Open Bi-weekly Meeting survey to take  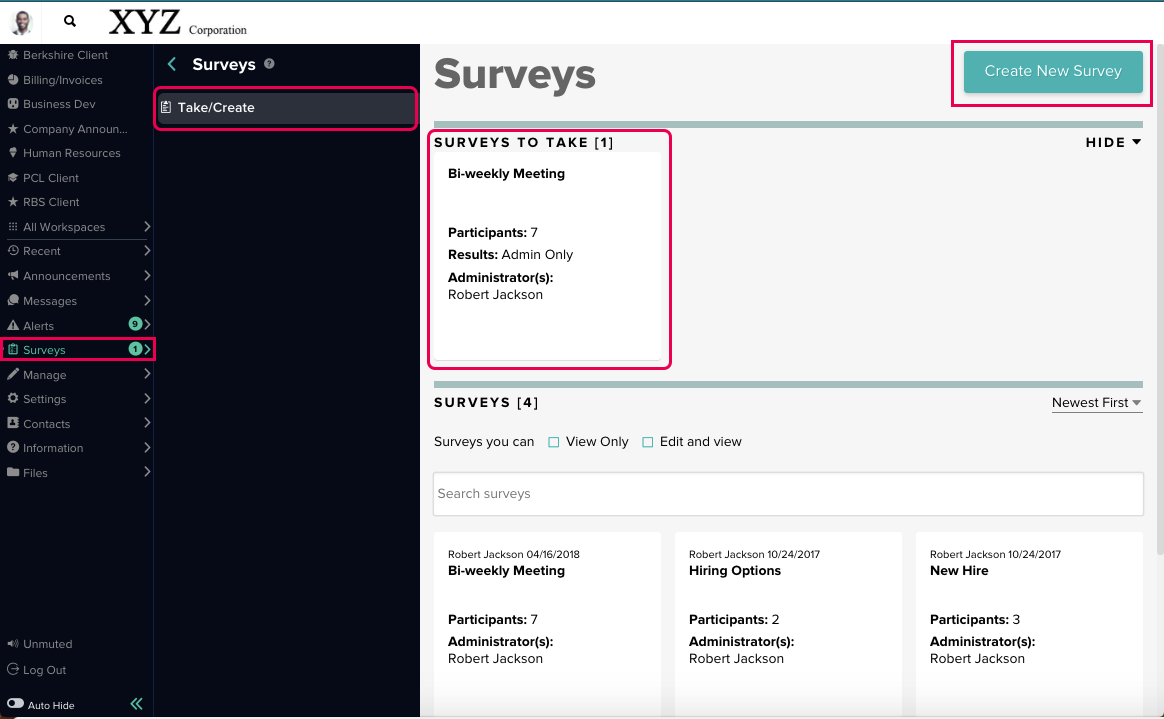547,256
